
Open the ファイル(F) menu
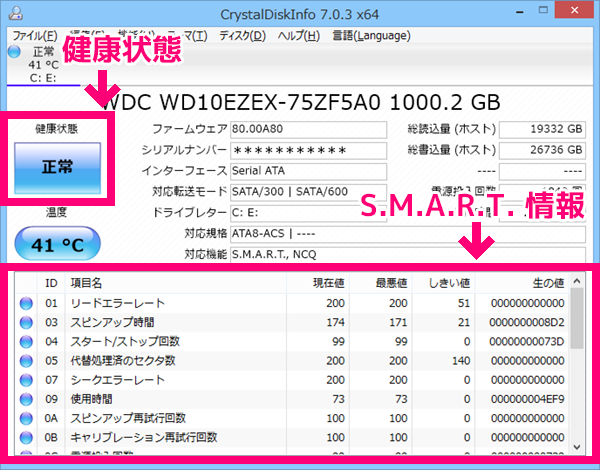tap(35, 36)
